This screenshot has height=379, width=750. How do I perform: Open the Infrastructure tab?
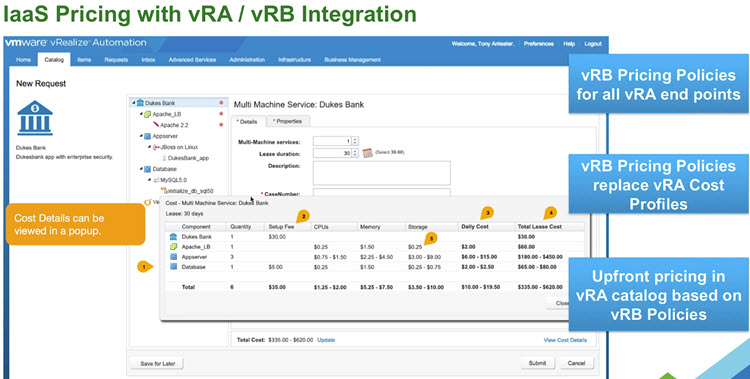coord(295,60)
